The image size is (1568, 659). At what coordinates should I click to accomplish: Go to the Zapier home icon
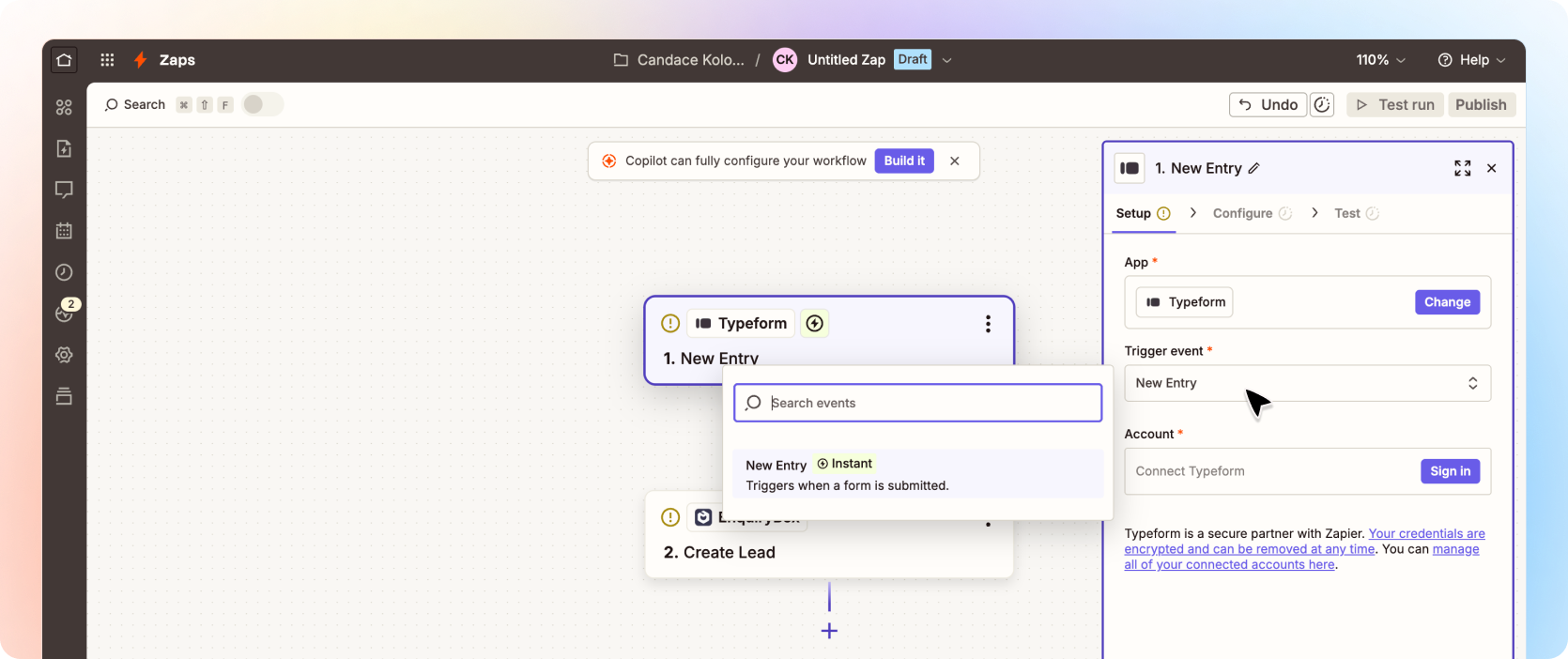coord(64,60)
